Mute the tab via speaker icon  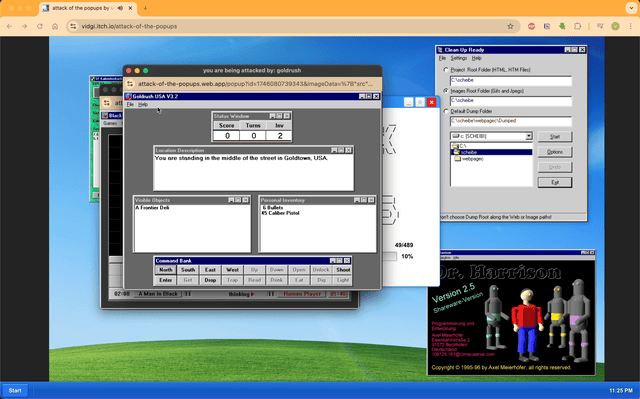(x=120, y=8)
